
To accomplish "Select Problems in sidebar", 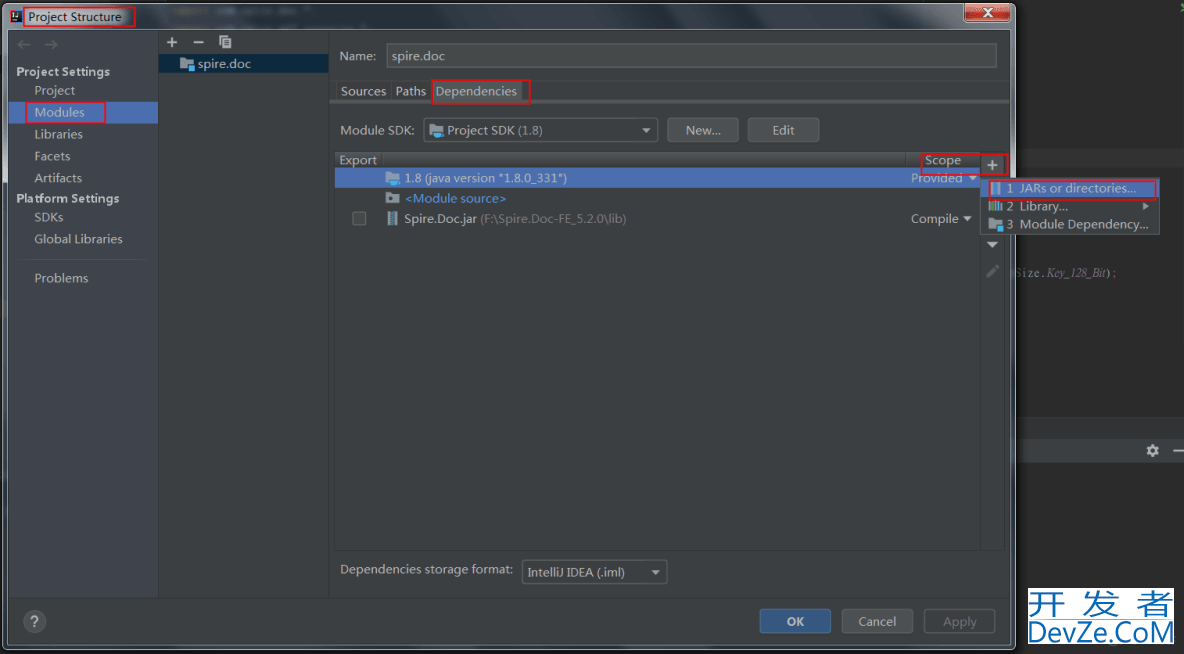I will pos(61,278).
